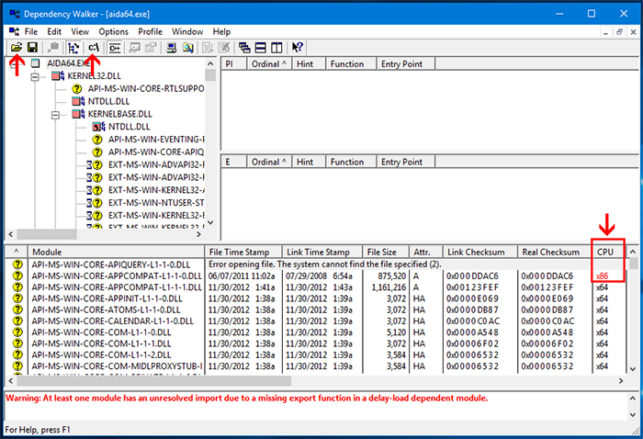The image size is (643, 439).
Task: Click the red x86 CPU cell
Action: pyautogui.click(x=602, y=276)
